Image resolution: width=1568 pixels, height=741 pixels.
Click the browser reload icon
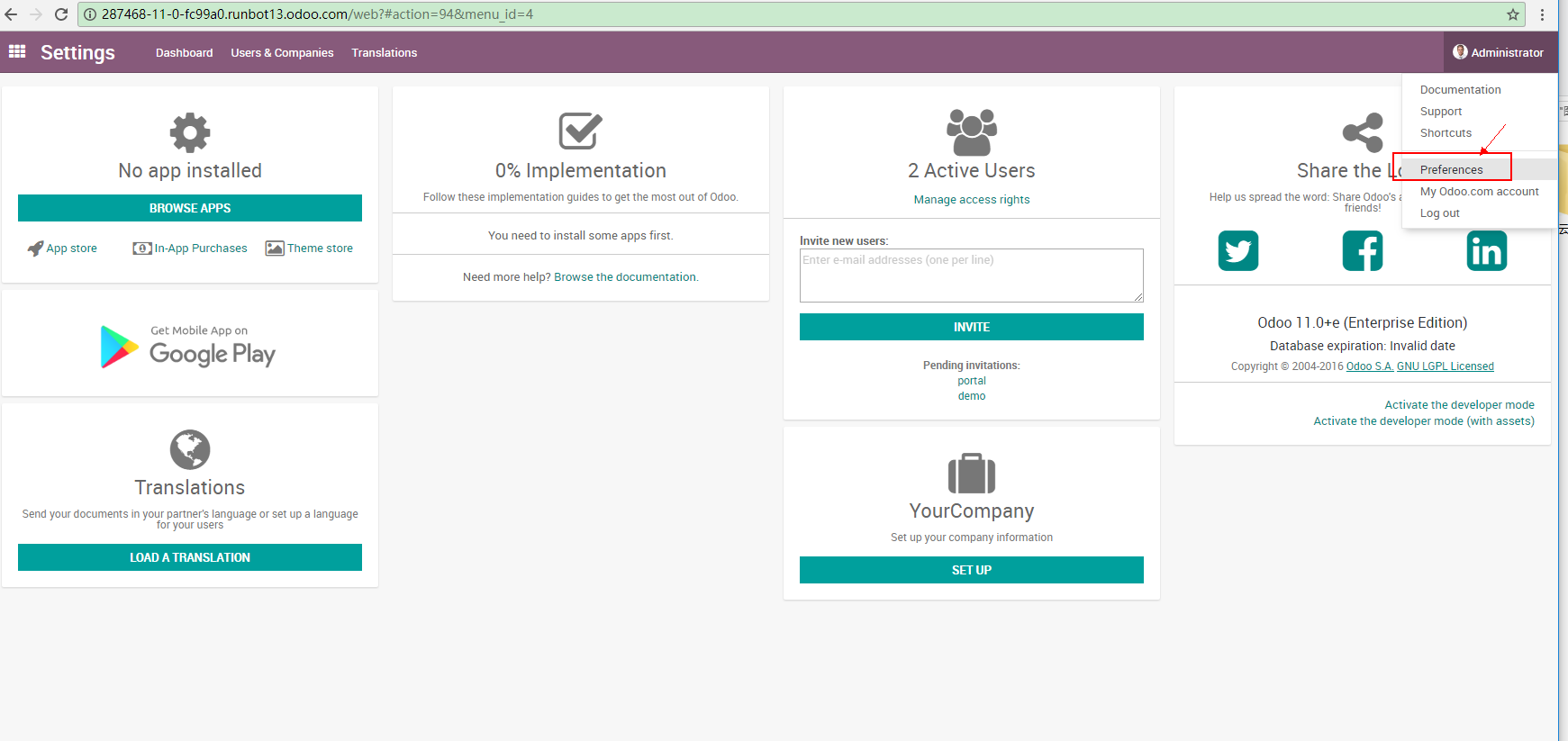point(61,14)
